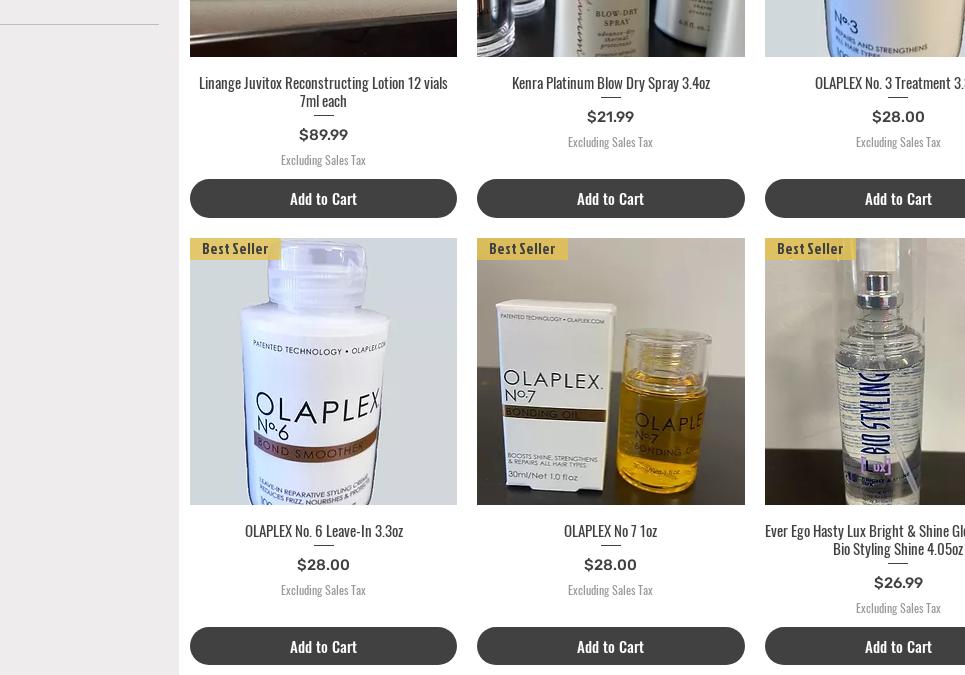Add OLAPLEX No. 3 Treatment to cart
965x675 pixels.
(865, 199)
